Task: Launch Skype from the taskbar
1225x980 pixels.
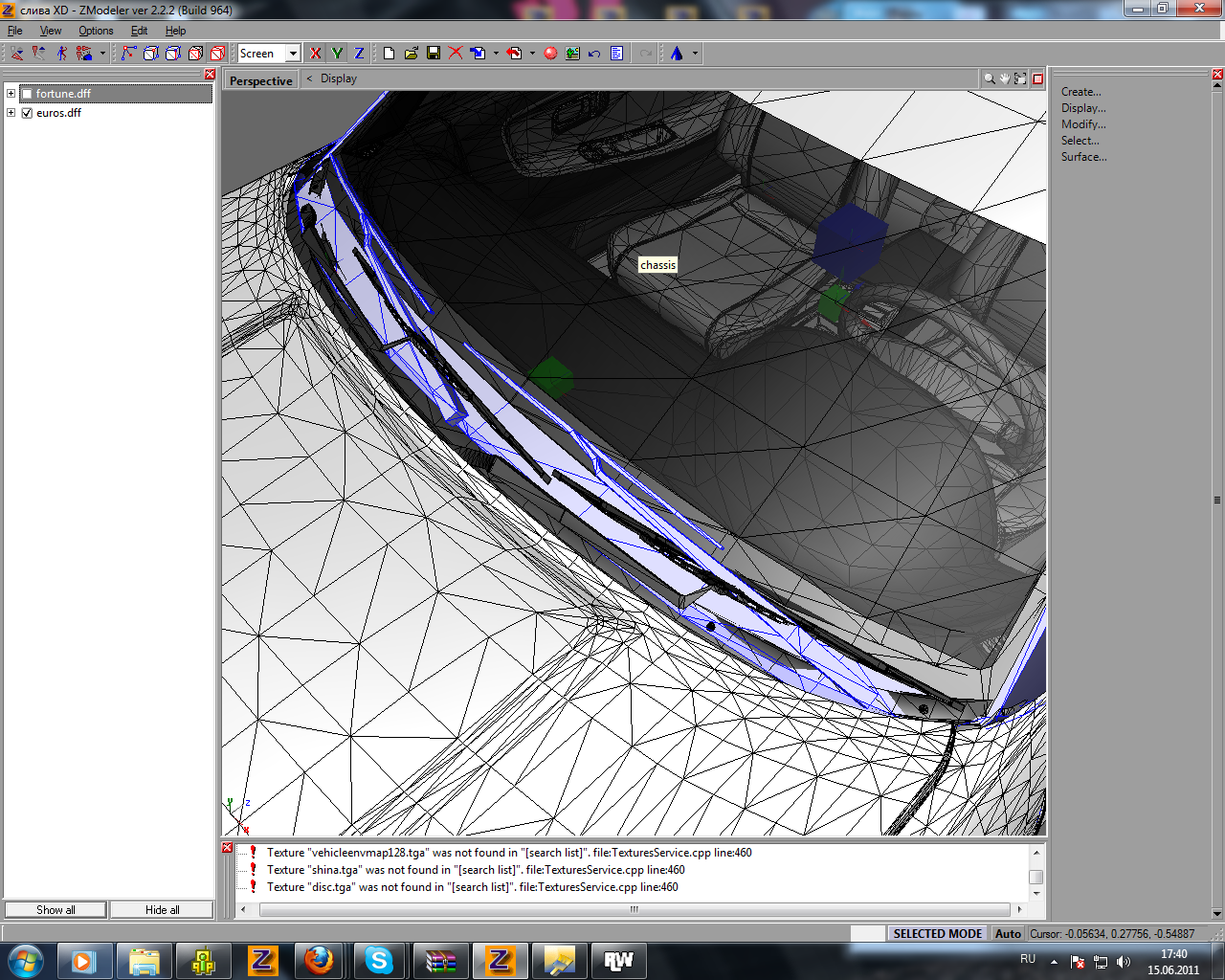Action: click(379, 960)
